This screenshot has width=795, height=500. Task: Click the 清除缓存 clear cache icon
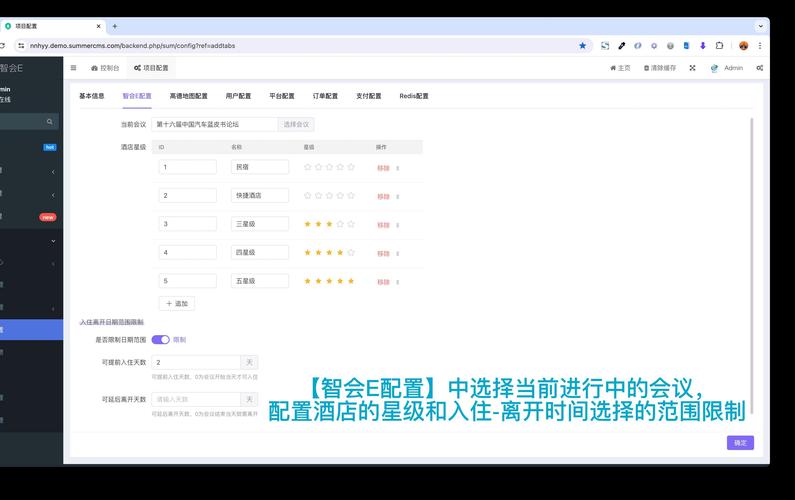point(647,68)
